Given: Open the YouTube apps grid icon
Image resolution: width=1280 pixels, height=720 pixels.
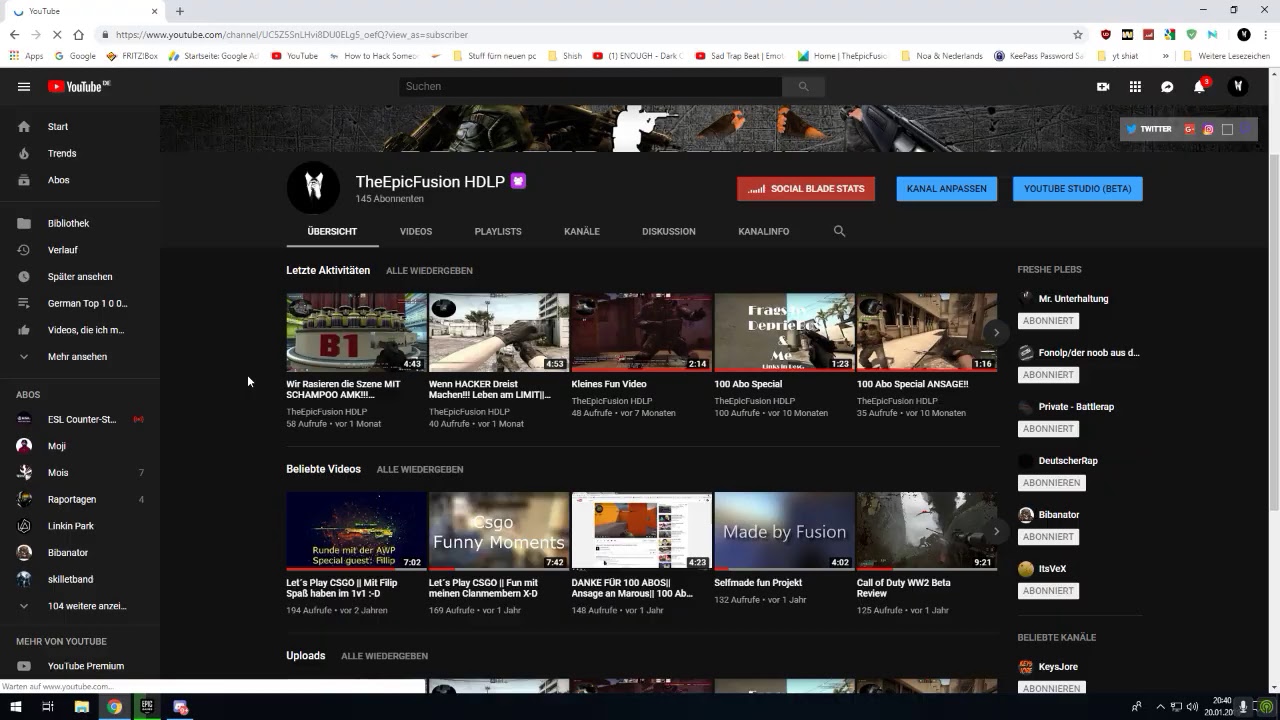Looking at the screenshot, I should pyautogui.click(x=1135, y=87).
